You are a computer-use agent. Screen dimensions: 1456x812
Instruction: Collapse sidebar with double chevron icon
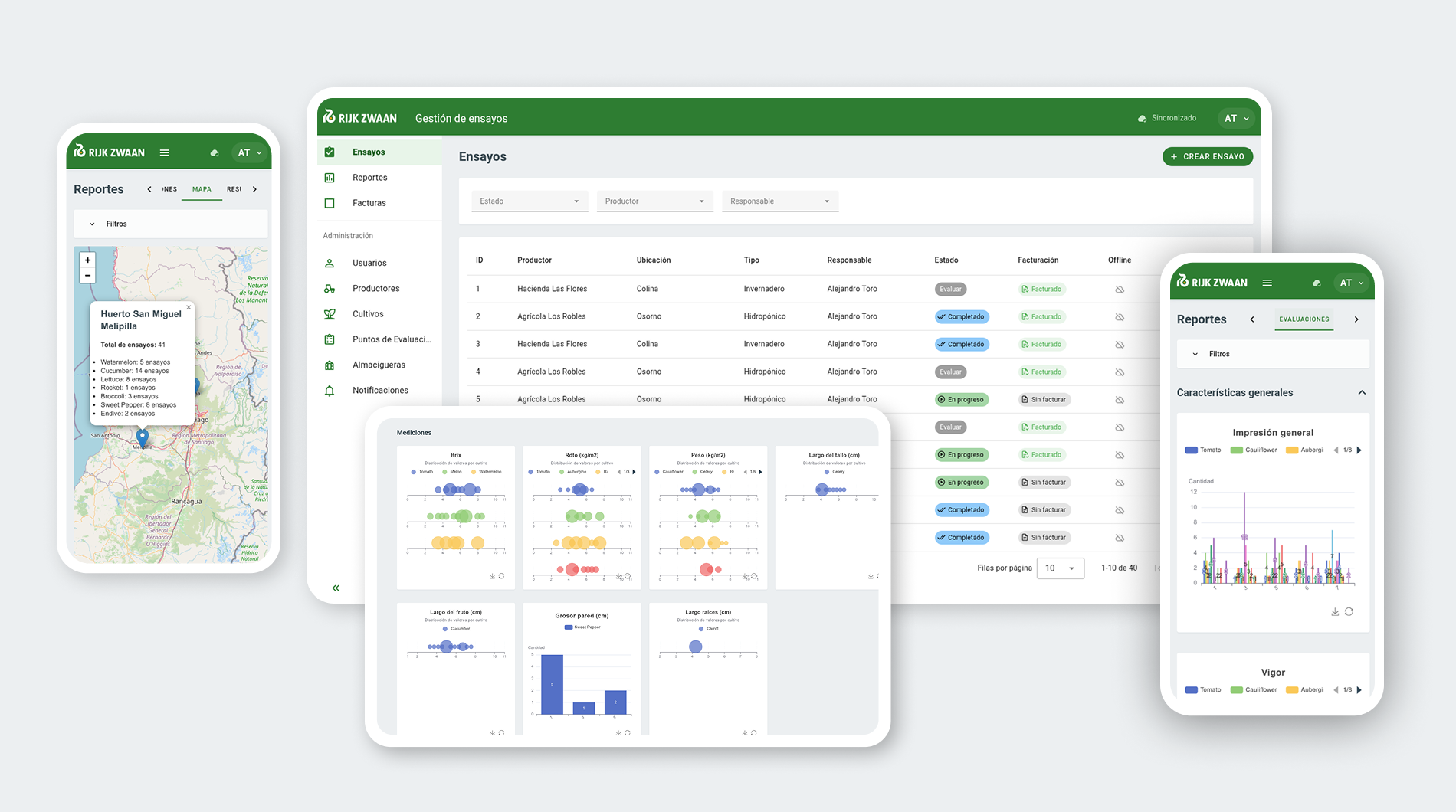336,588
